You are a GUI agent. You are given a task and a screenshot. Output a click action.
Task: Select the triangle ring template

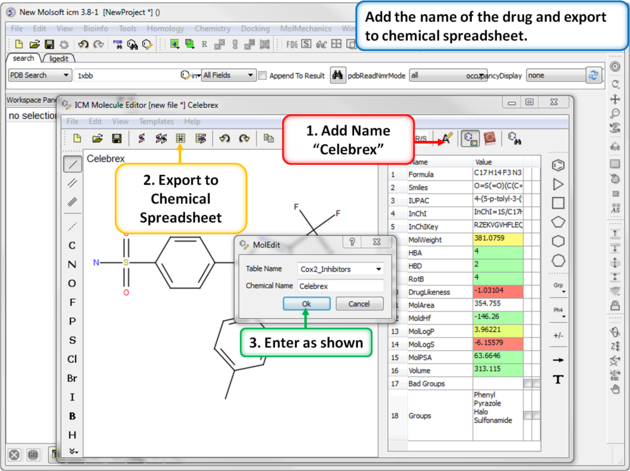558,184
